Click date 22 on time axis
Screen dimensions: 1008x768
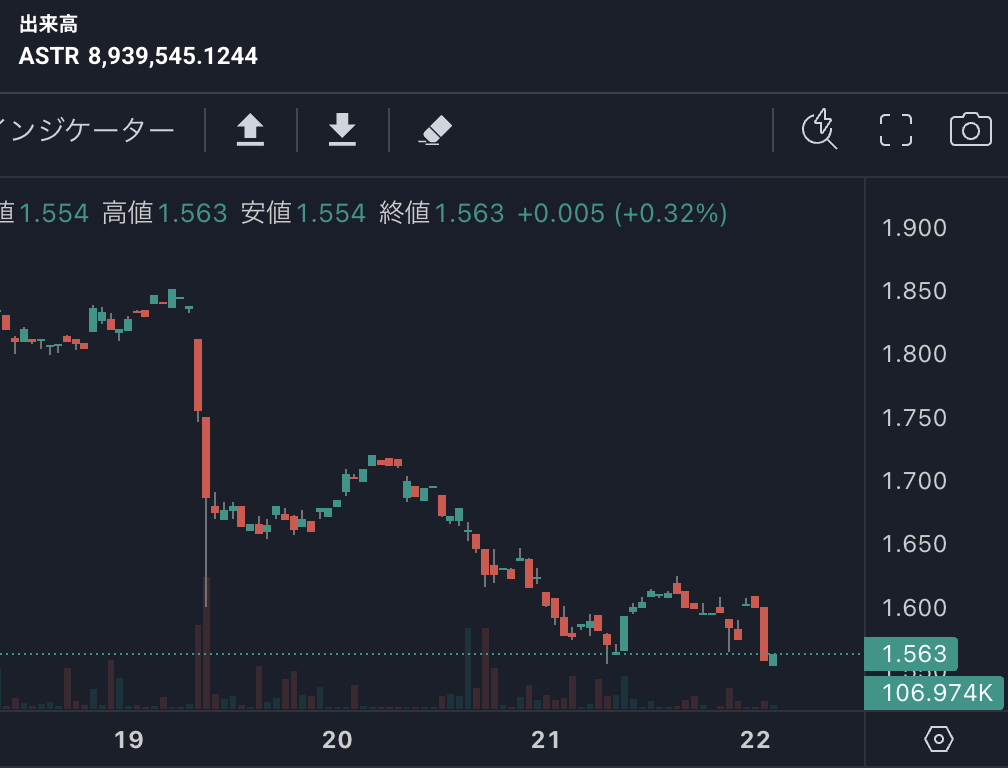tap(755, 740)
